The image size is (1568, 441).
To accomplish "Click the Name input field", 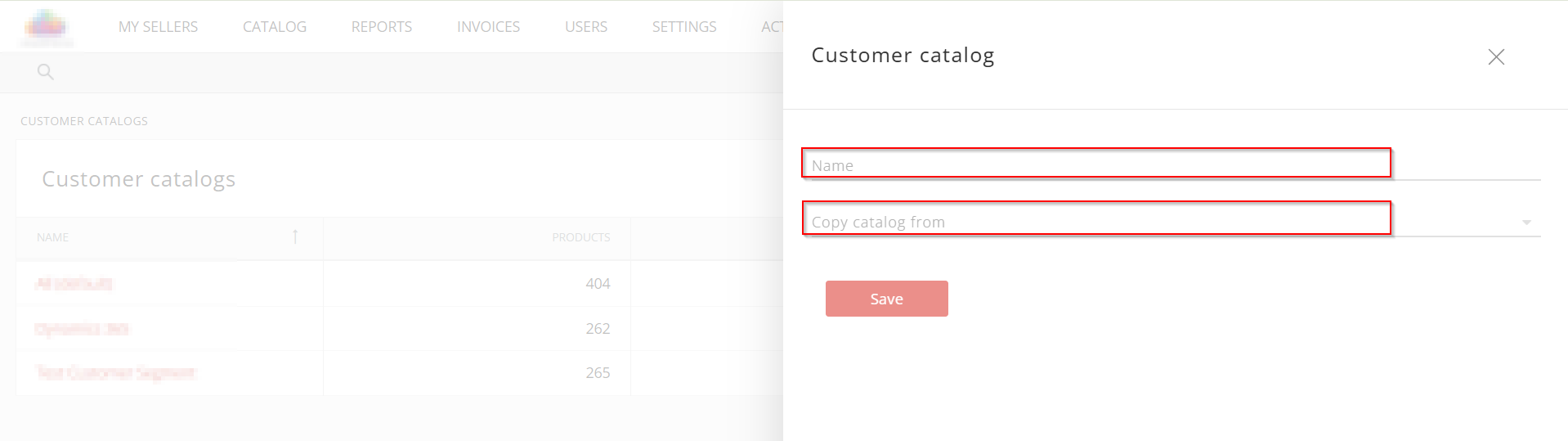I will pos(1175,164).
